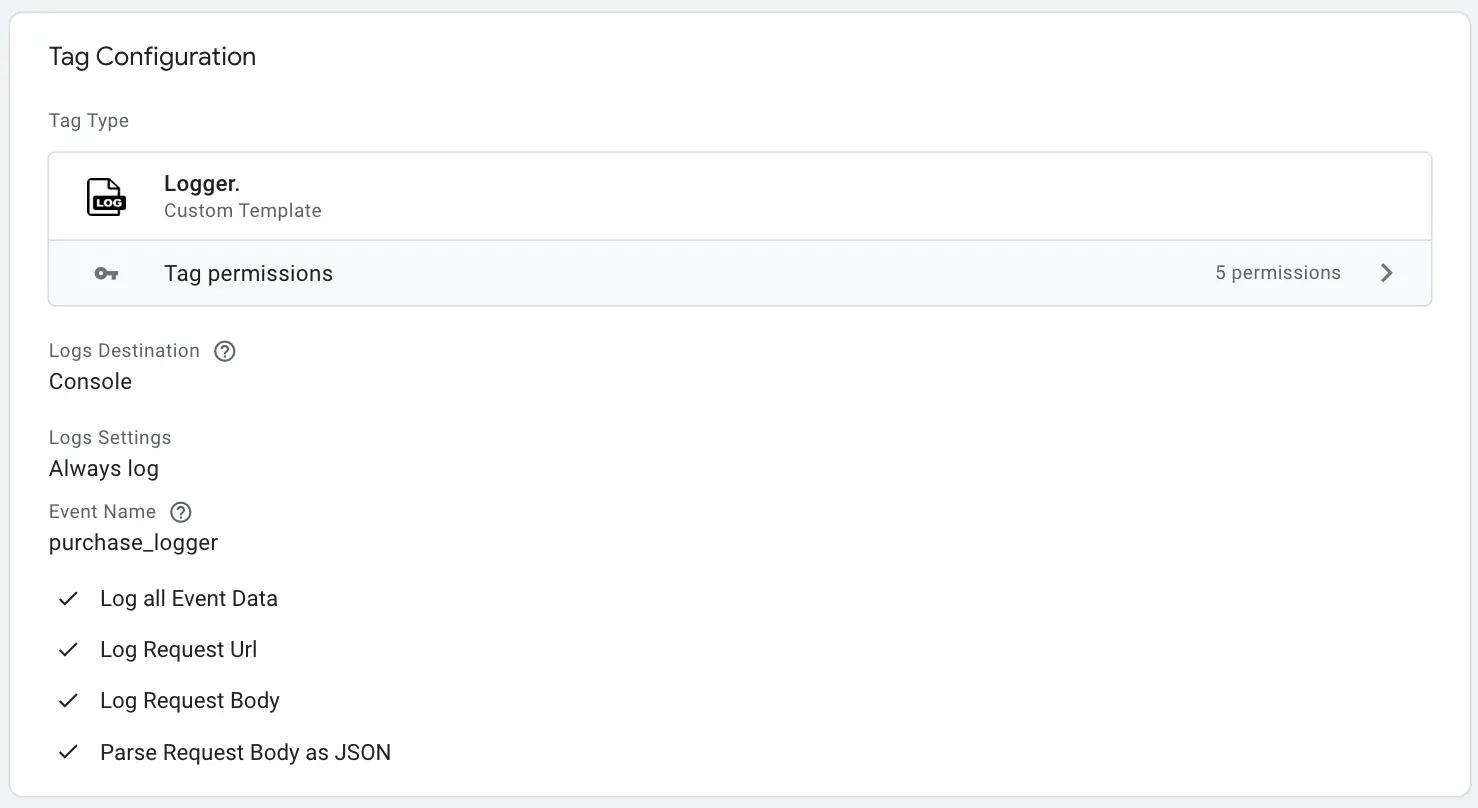Open the 5 permissions details

[1278, 273]
